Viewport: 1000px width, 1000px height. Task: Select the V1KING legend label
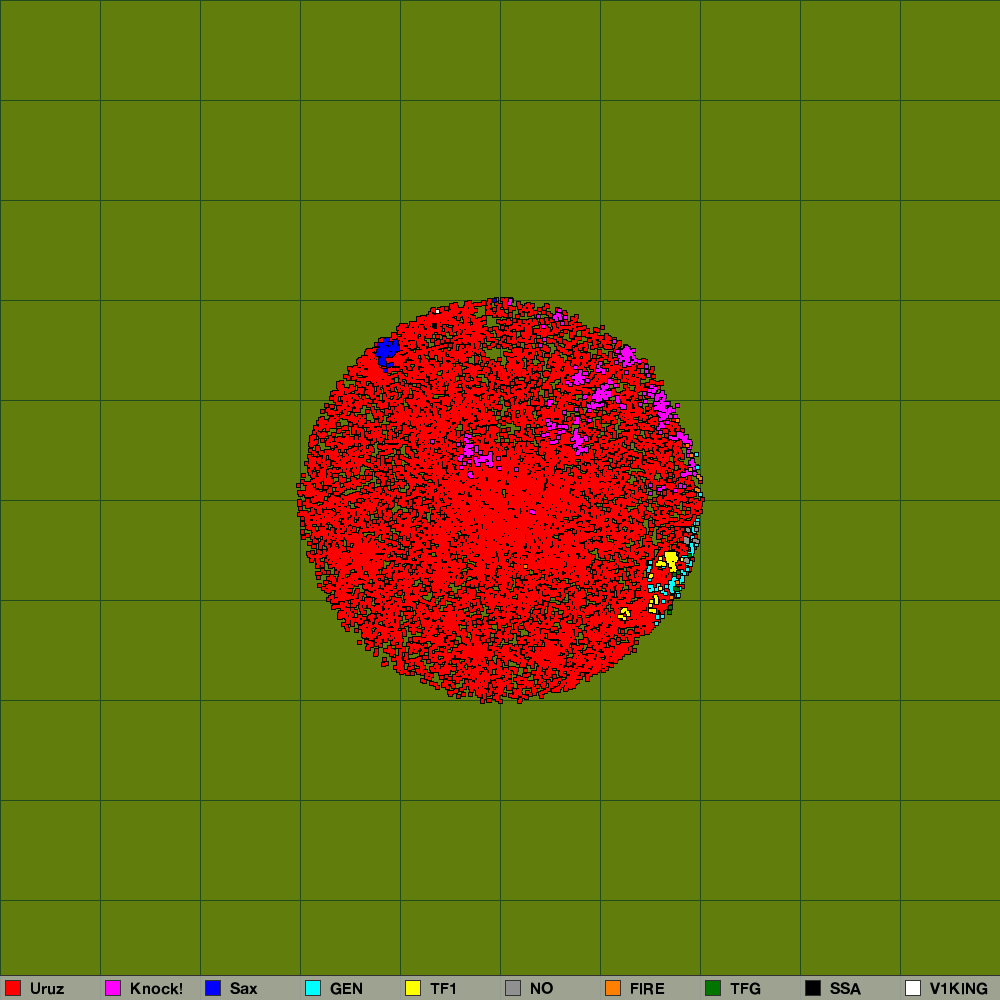(959, 989)
